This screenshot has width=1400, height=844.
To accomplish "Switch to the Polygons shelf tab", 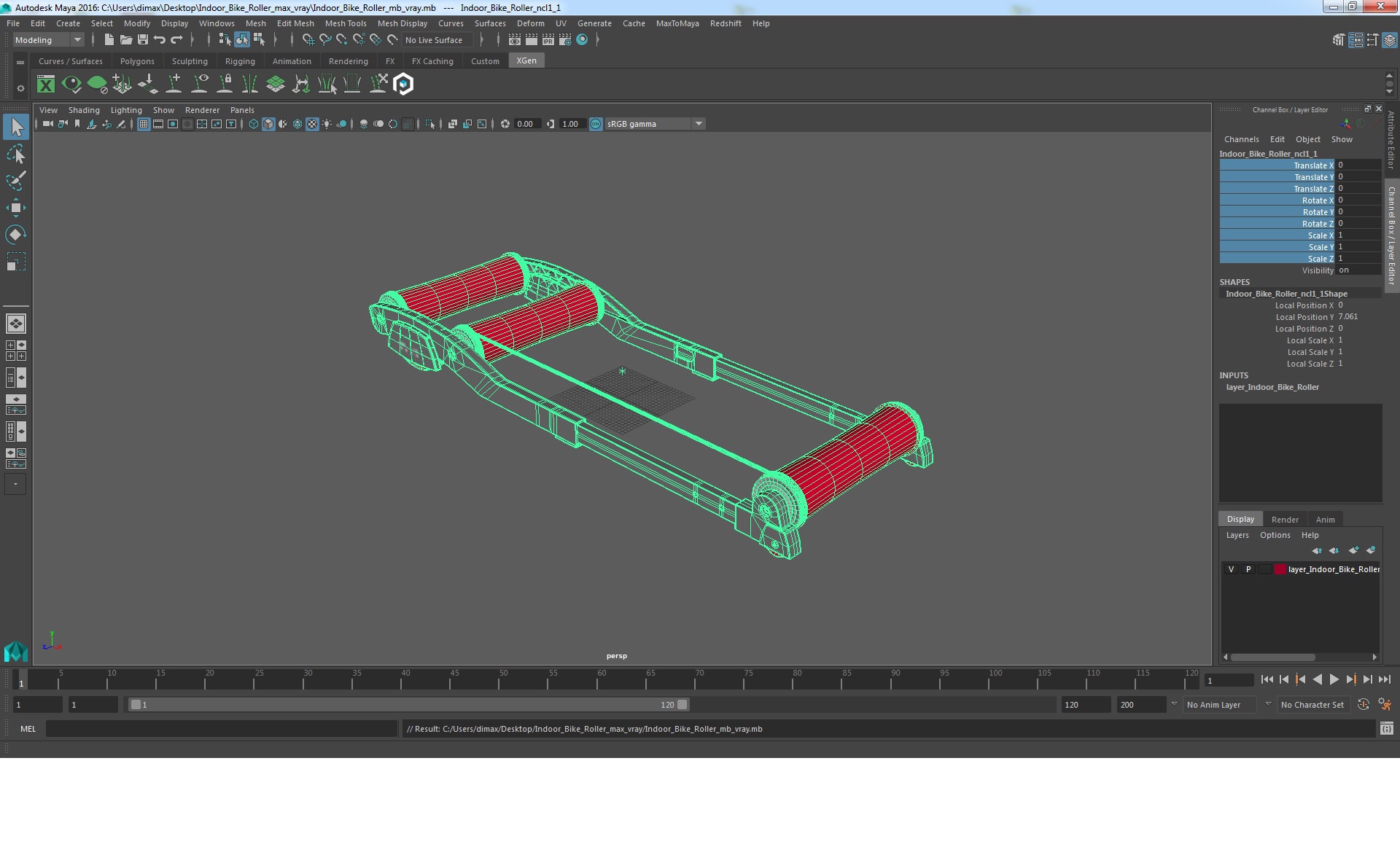I will coord(137,61).
